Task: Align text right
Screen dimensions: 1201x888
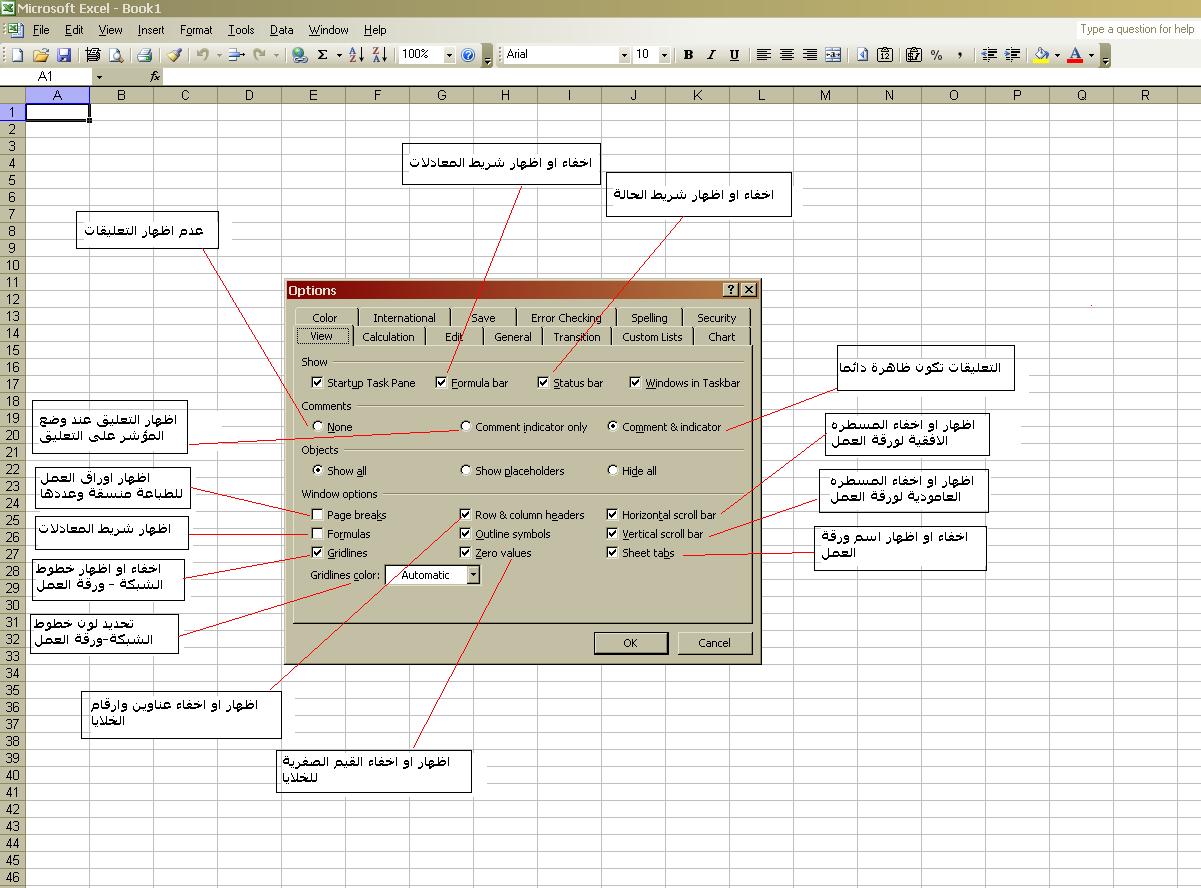Action: coord(810,55)
